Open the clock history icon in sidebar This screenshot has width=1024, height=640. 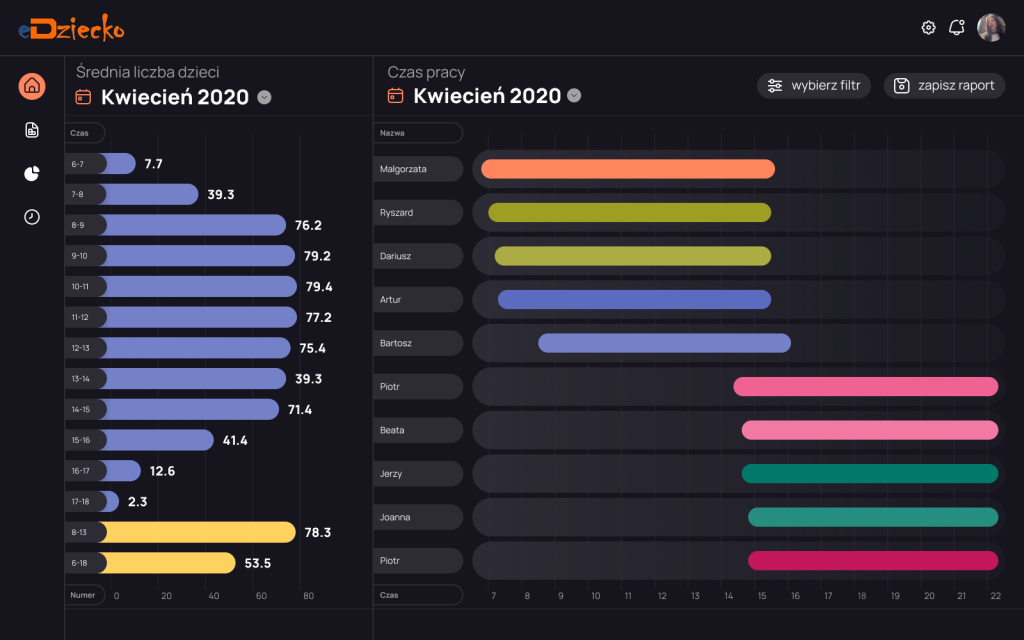click(x=32, y=217)
